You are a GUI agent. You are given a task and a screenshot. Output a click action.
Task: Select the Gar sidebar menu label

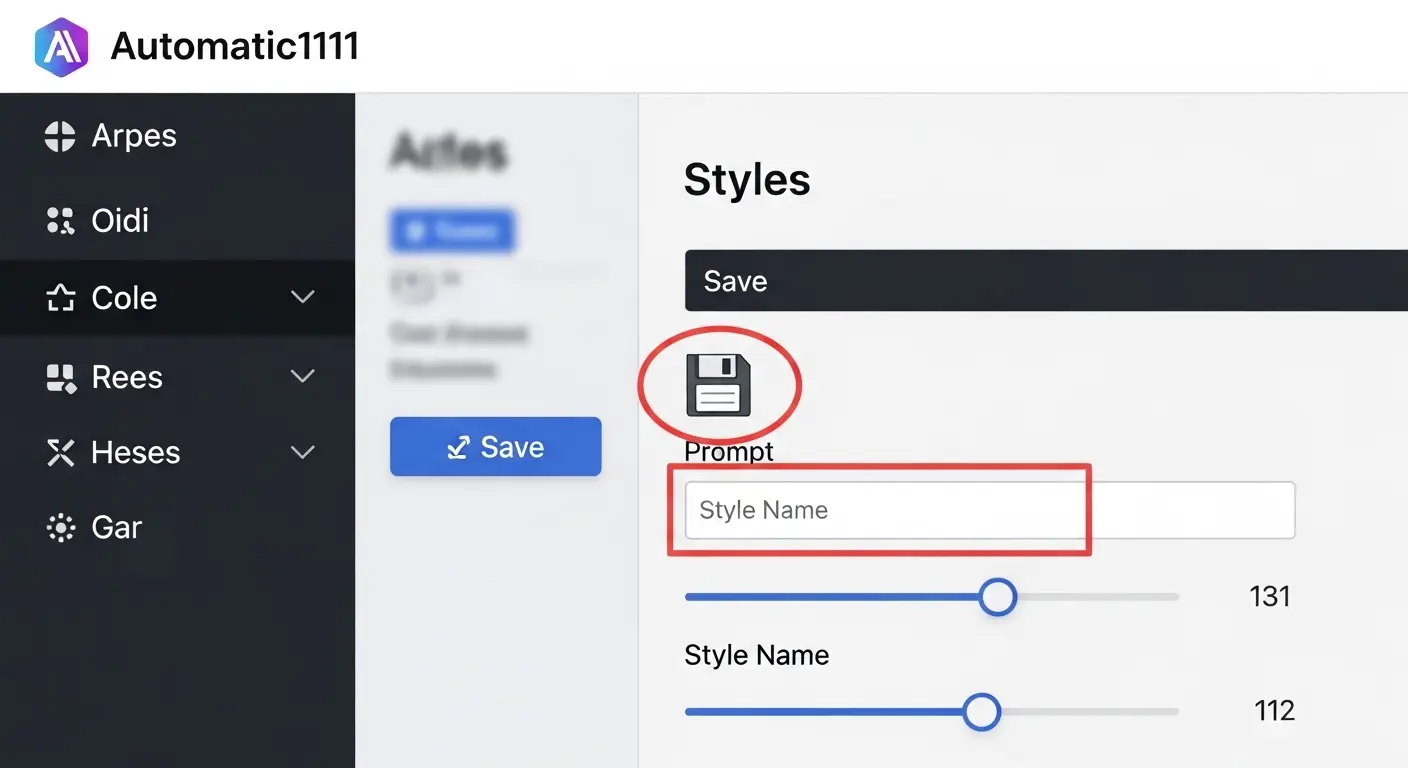point(117,527)
